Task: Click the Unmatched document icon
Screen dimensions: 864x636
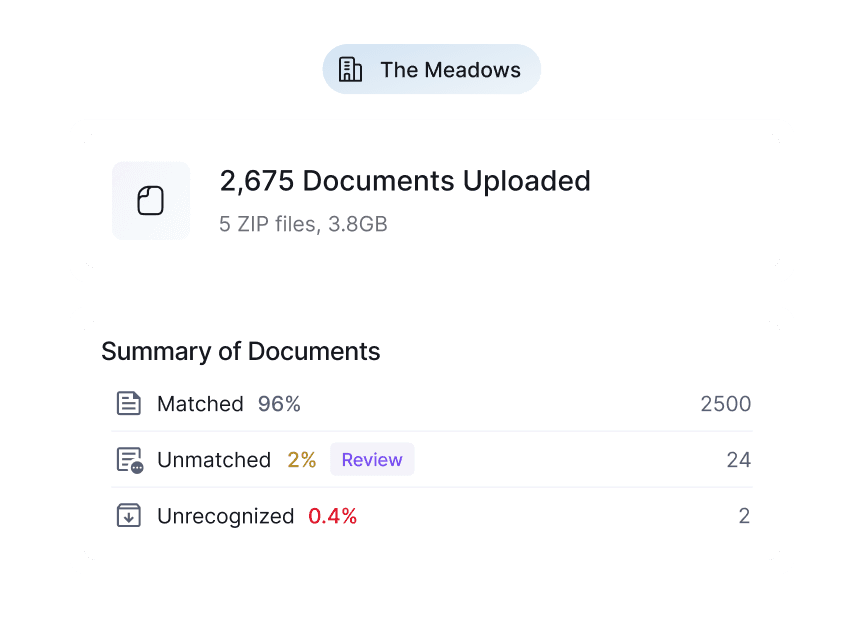Action: pos(130,460)
